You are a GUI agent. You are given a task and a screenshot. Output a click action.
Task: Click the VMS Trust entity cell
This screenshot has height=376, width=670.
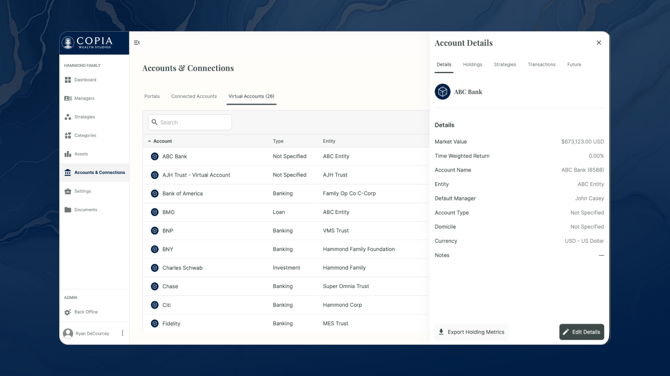coord(335,231)
